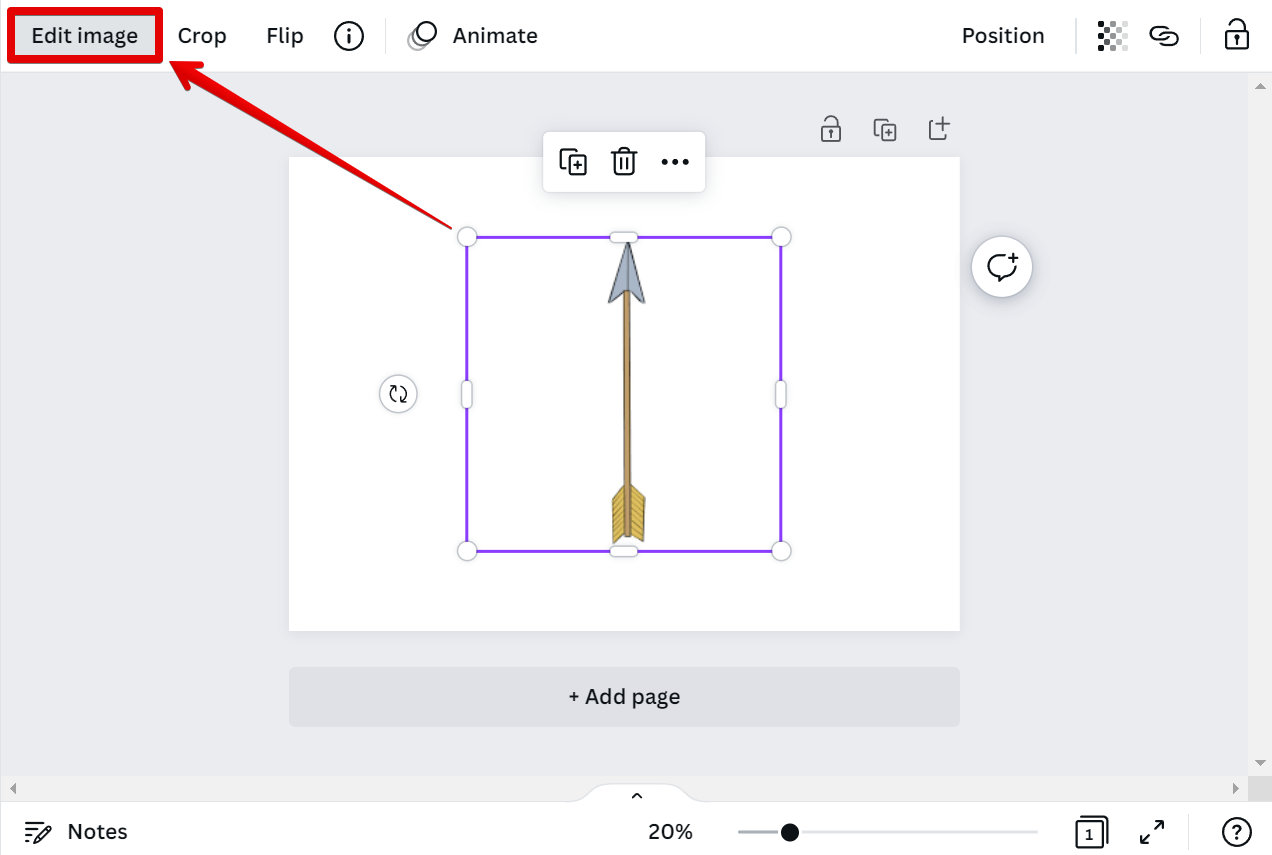This screenshot has height=855, width=1272.
Task: Click the Edit image button
Action: coord(85,36)
